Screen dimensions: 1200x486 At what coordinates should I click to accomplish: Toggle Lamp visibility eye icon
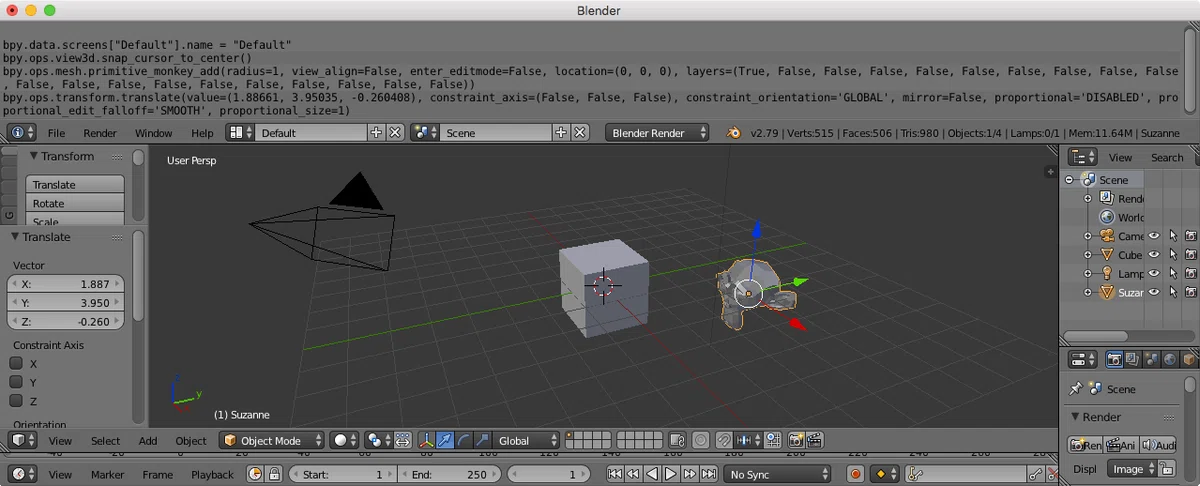[x=1154, y=273]
